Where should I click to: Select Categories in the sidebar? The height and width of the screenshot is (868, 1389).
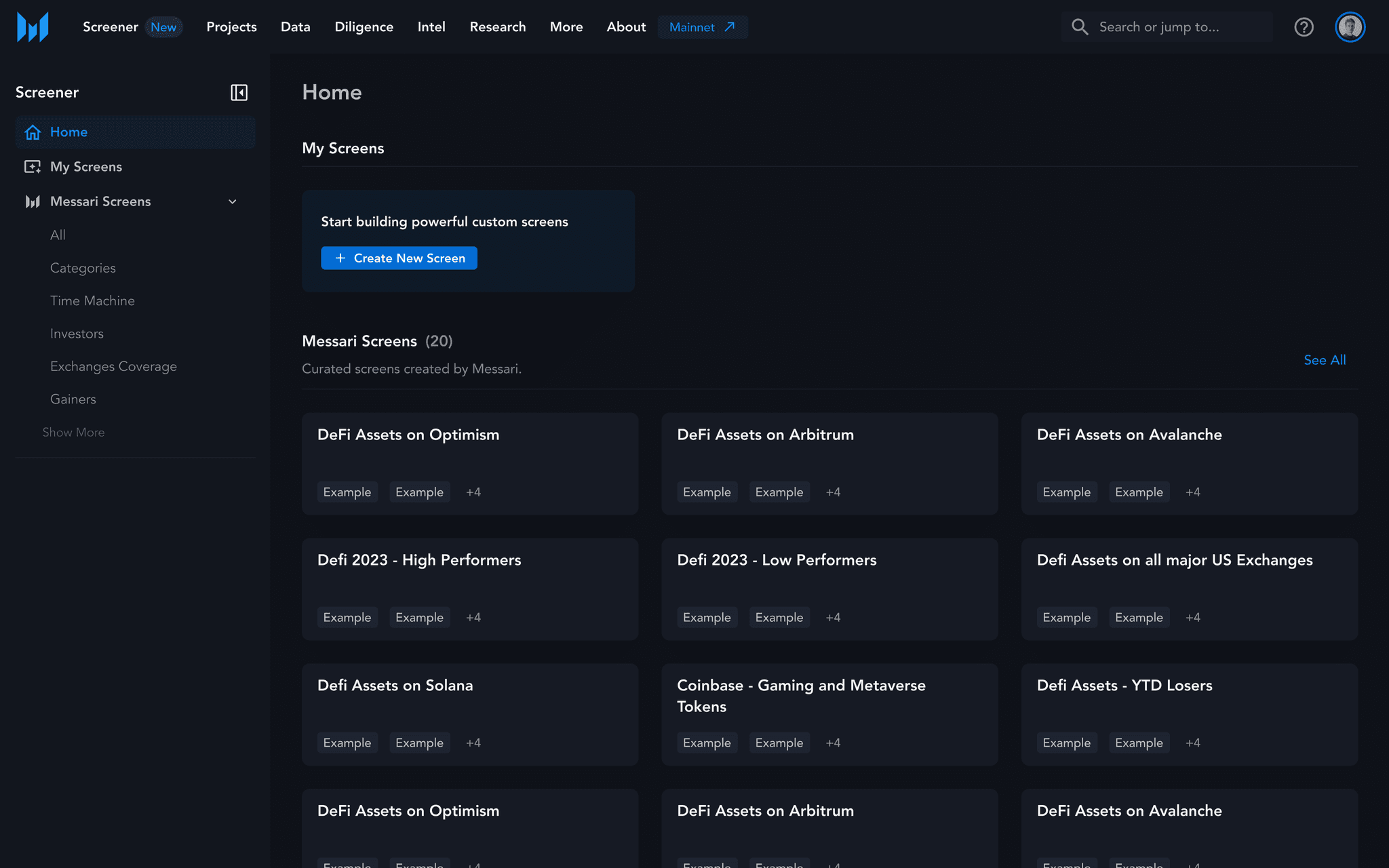tap(83, 268)
